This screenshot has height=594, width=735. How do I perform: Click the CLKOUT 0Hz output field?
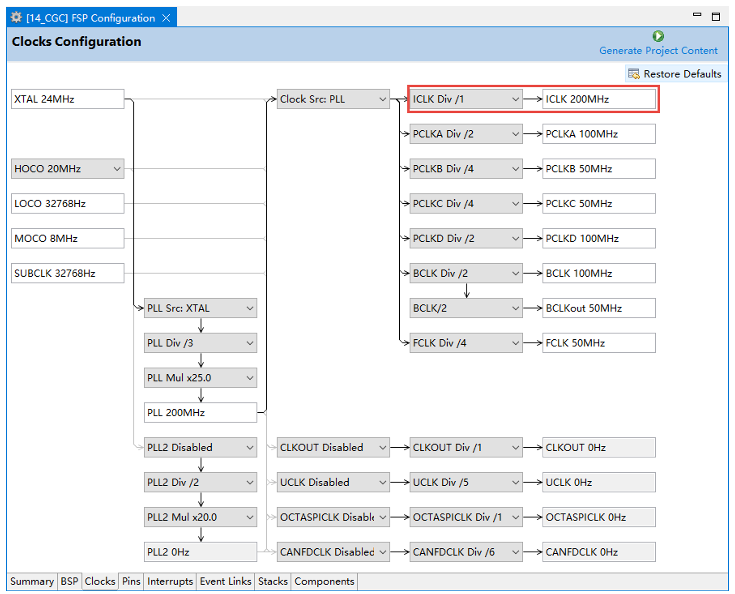(x=599, y=448)
